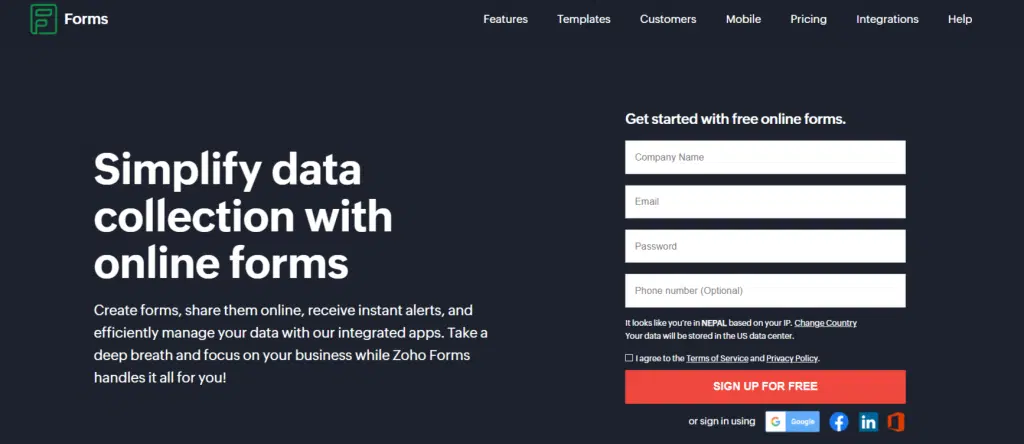
Task: Sign in with the LinkedIn icon
Action: click(x=868, y=422)
